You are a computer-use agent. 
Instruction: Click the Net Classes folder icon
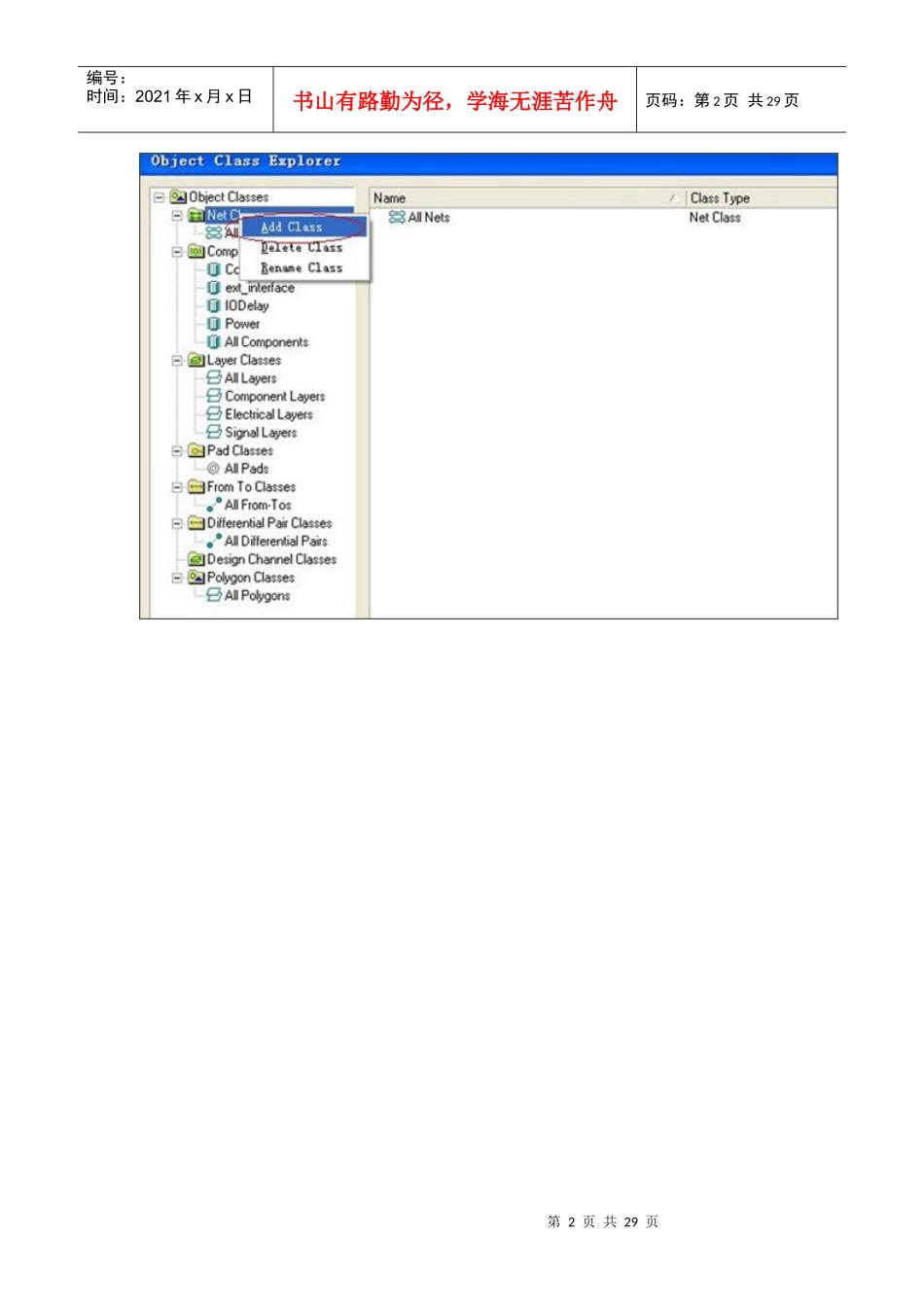[196, 215]
